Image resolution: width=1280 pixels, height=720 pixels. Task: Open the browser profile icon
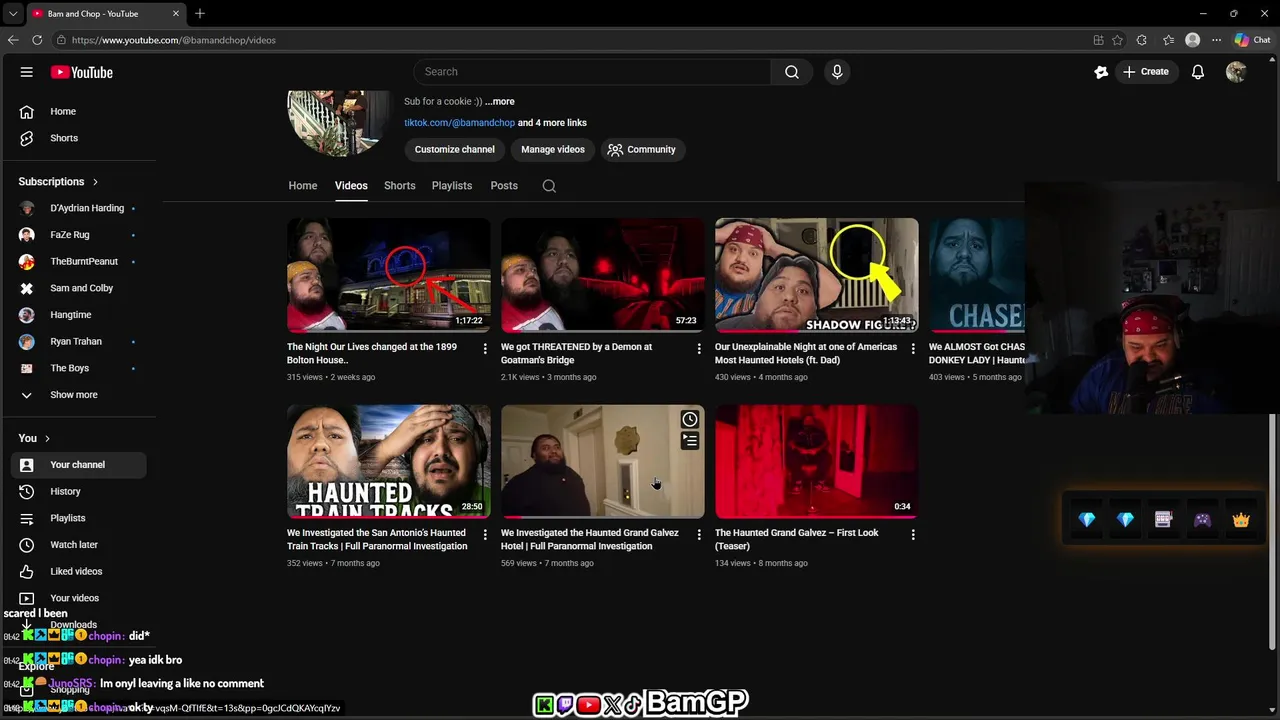coord(1192,40)
